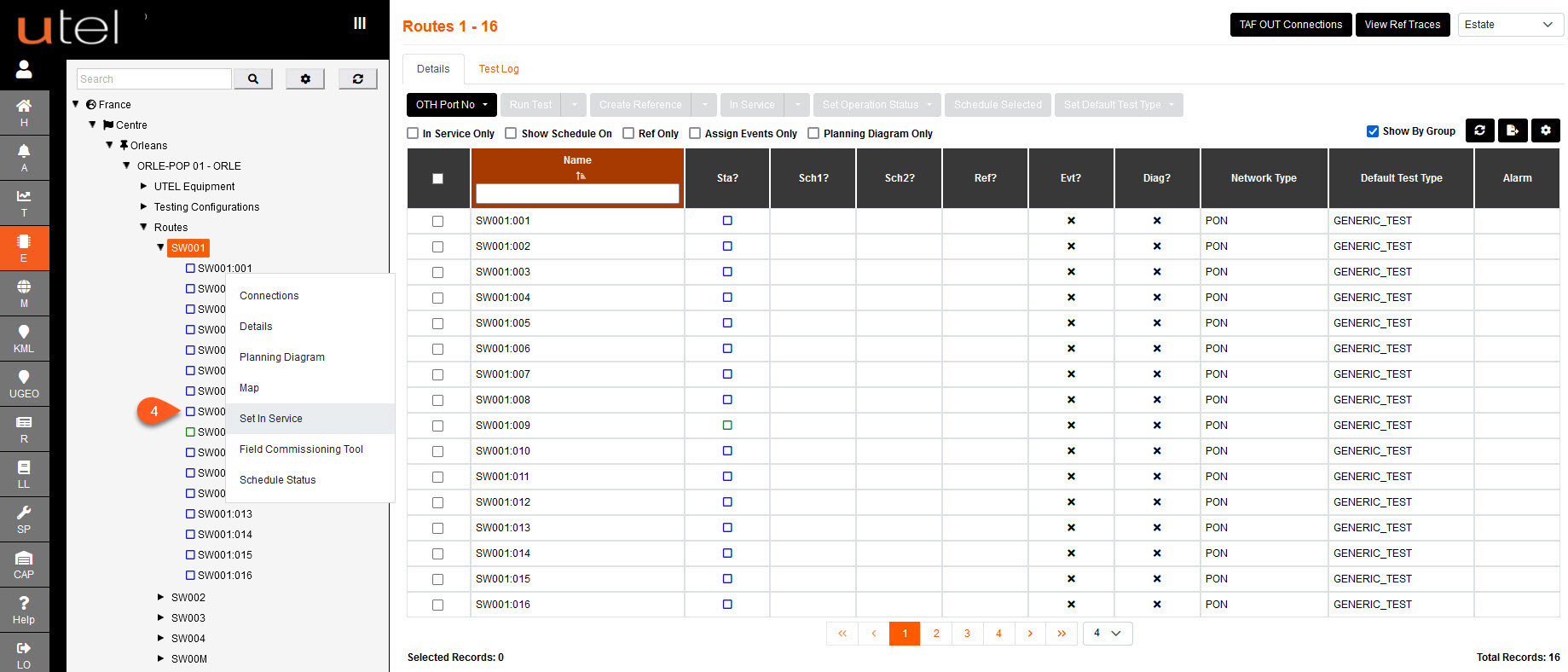Open the OTH Port No dropdown
This screenshot has height=672, width=1568.
452,105
